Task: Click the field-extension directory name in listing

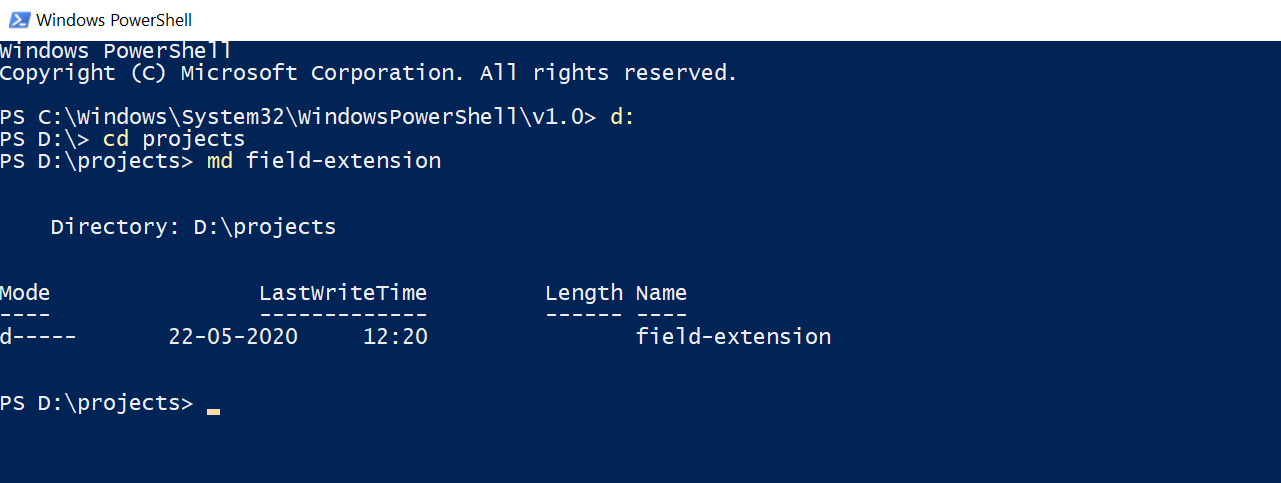Action: click(733, 336)
